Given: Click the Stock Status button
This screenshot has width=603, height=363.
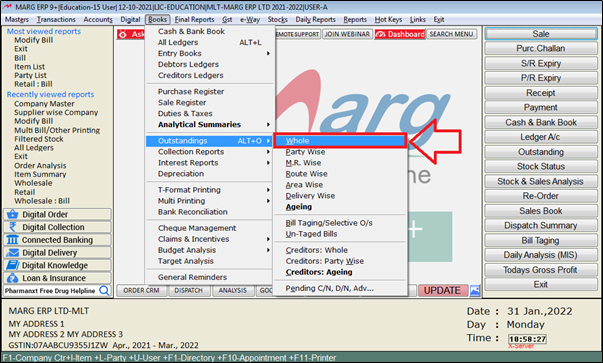Looking at the screenshot, I should pos(541,167).
